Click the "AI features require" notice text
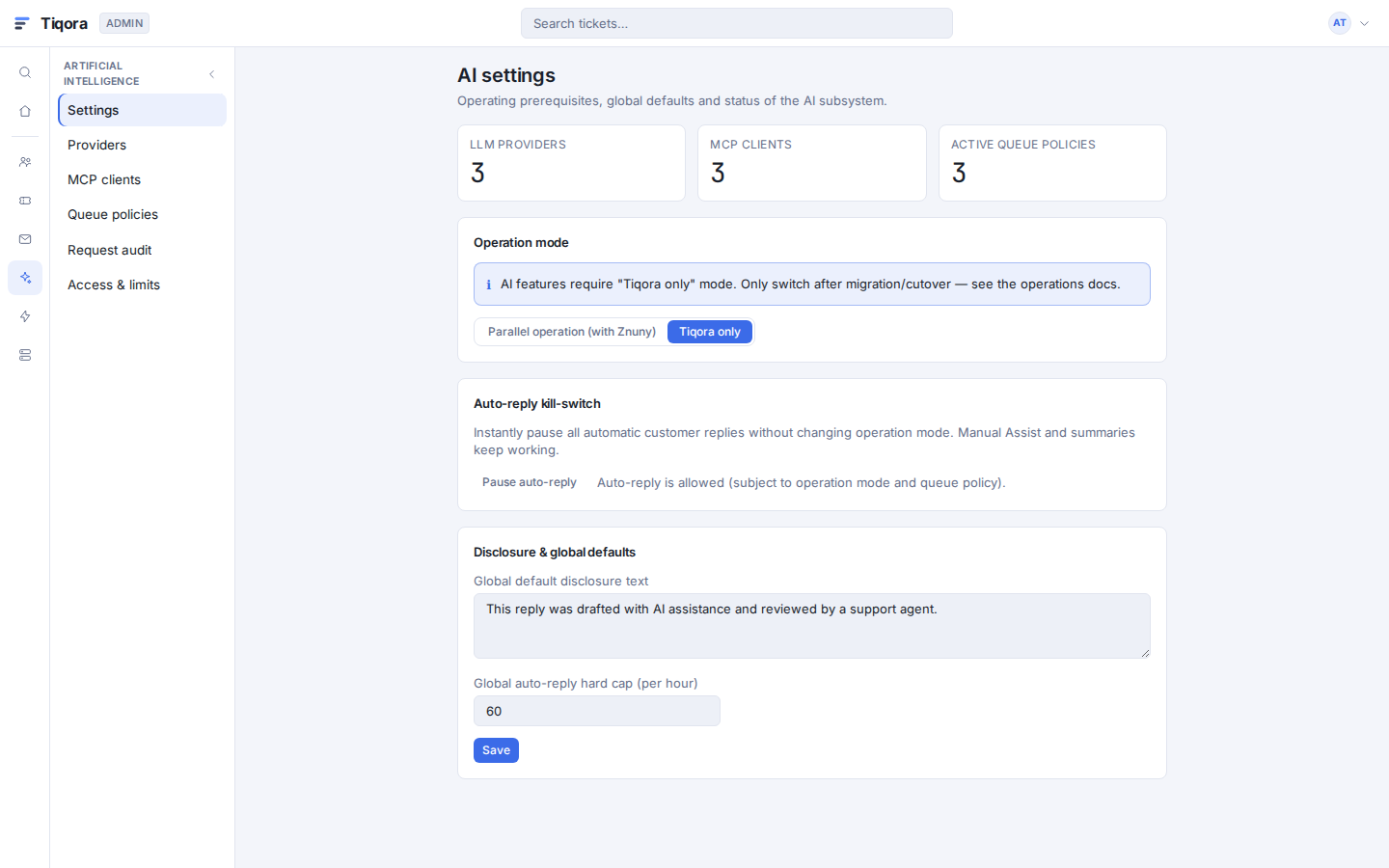The width and height of the screenshot is (1389, 868). [810, 284]
